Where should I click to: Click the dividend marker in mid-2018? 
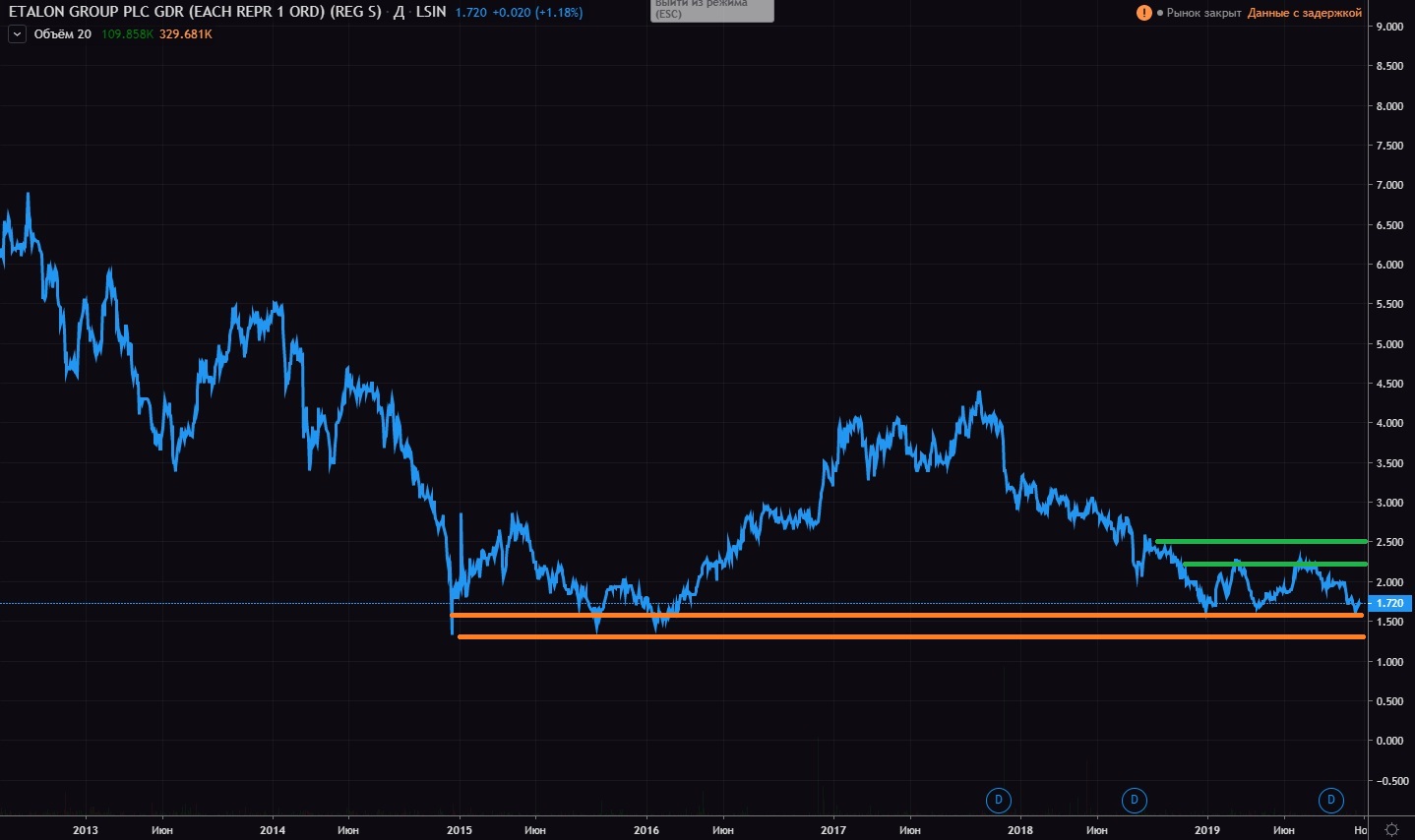click(x=1134, y=800)
